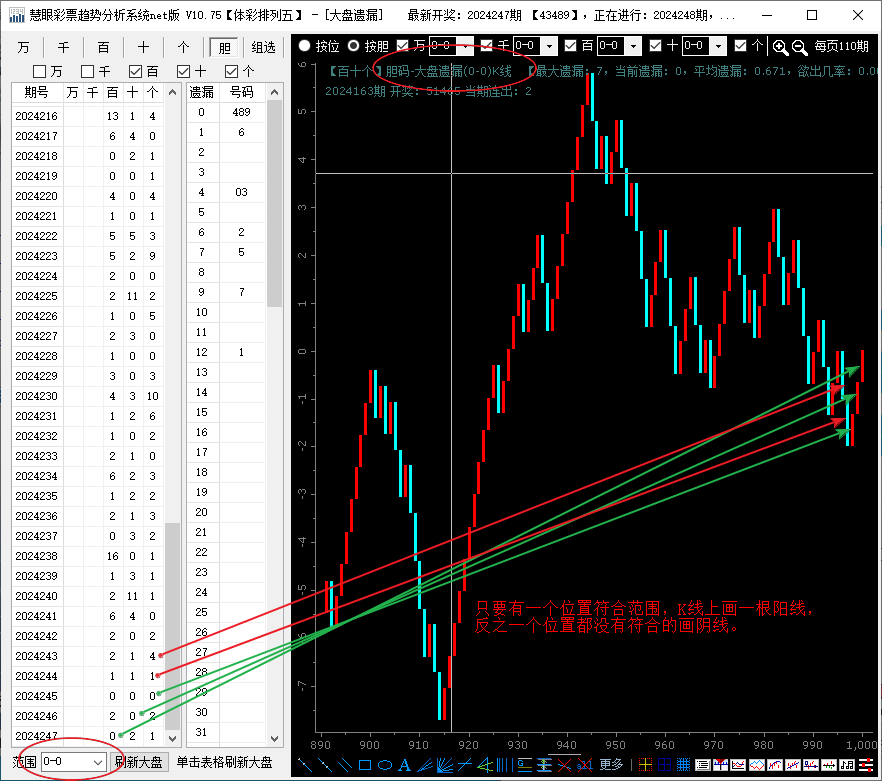This screenshot has height=781, width=882.
Task: Click the 刷新大盘 button
Action: point(139,762)
